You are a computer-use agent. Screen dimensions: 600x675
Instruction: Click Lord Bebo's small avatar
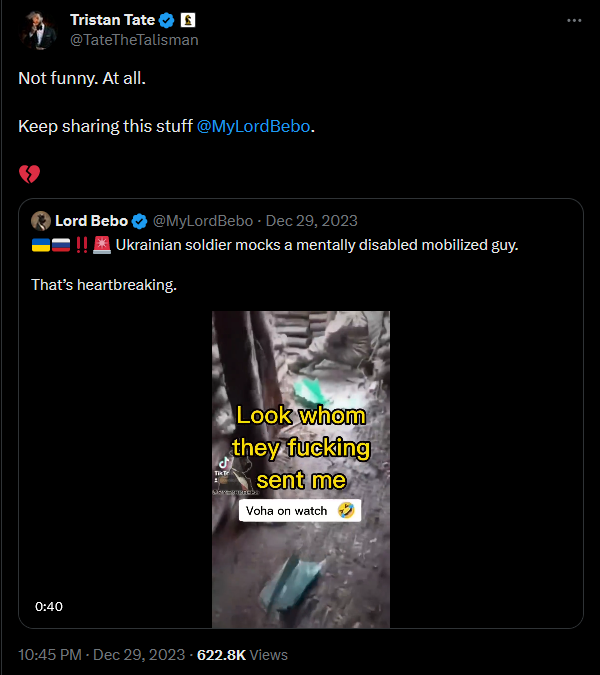click(41, 221)
